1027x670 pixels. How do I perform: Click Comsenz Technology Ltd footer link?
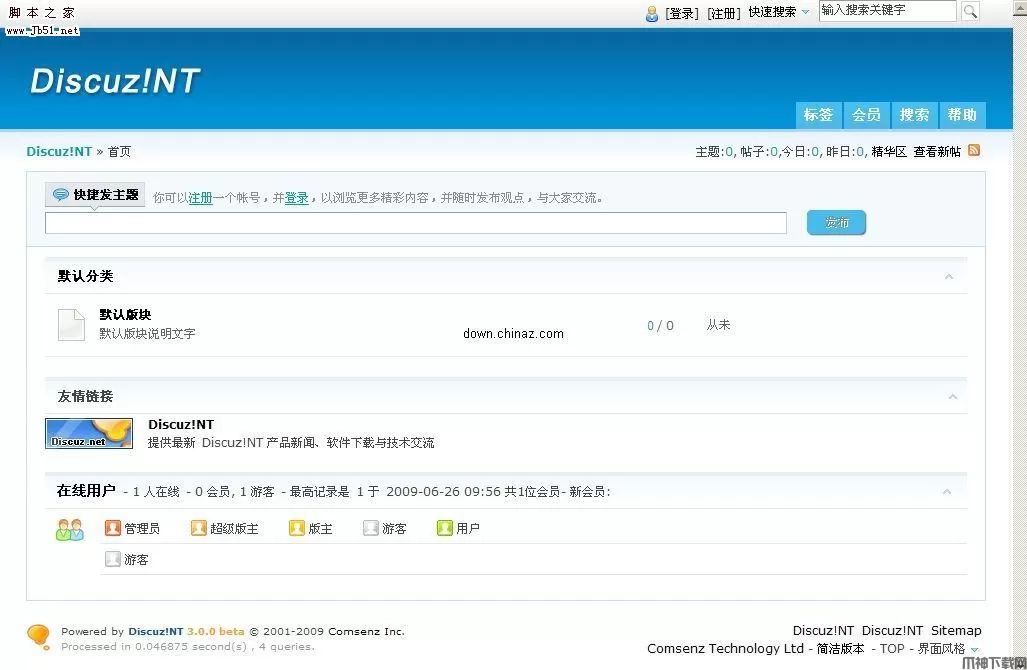tap(725, 648)
